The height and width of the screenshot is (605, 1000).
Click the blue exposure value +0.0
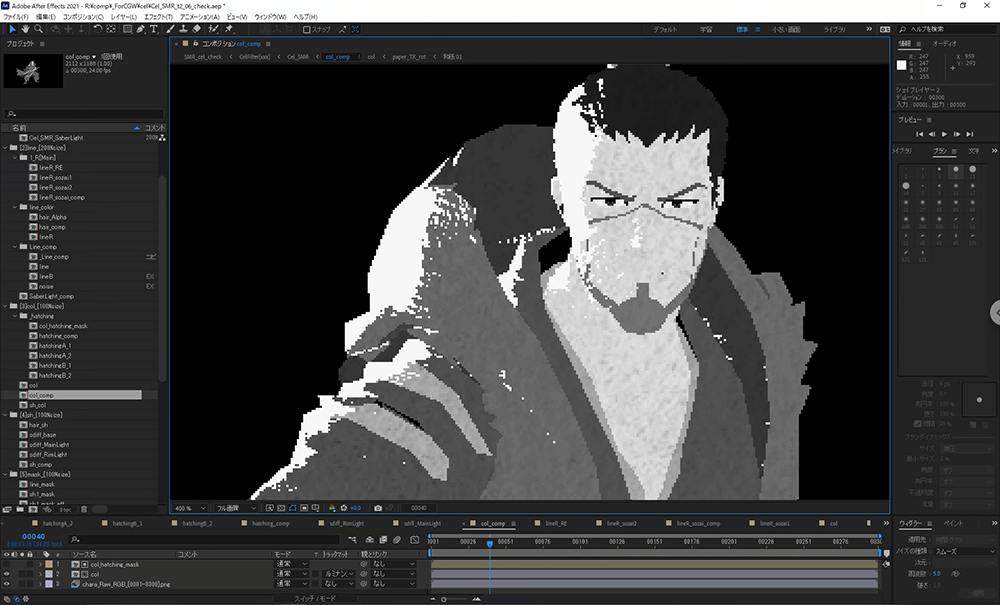tap(355, 508)
